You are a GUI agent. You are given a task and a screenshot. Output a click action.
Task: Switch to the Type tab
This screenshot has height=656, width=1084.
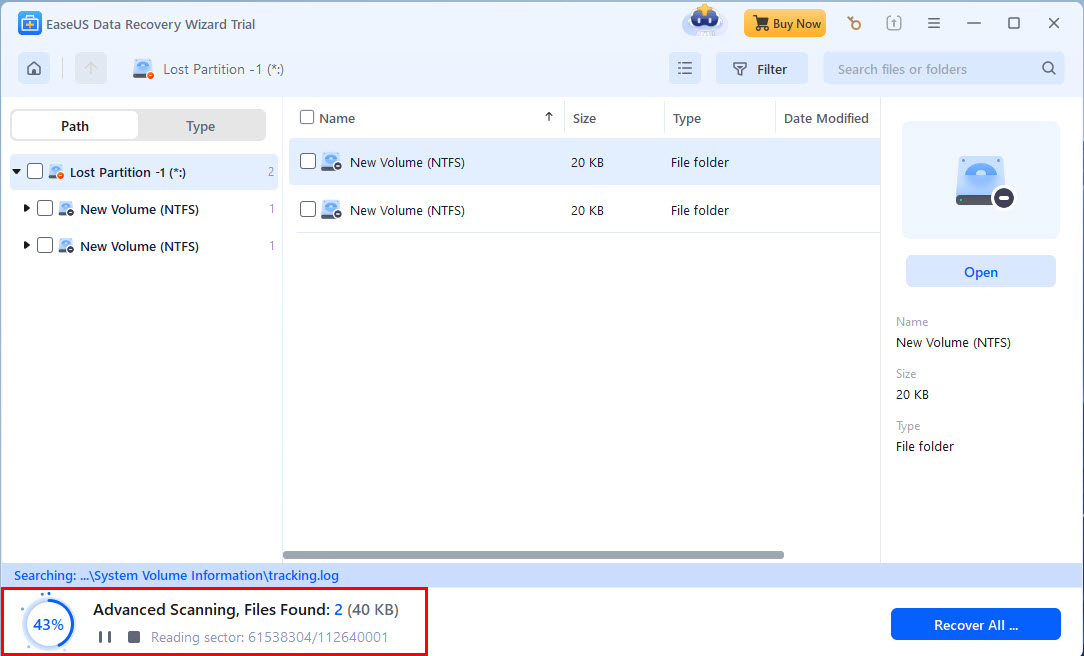tap(201, 126)
